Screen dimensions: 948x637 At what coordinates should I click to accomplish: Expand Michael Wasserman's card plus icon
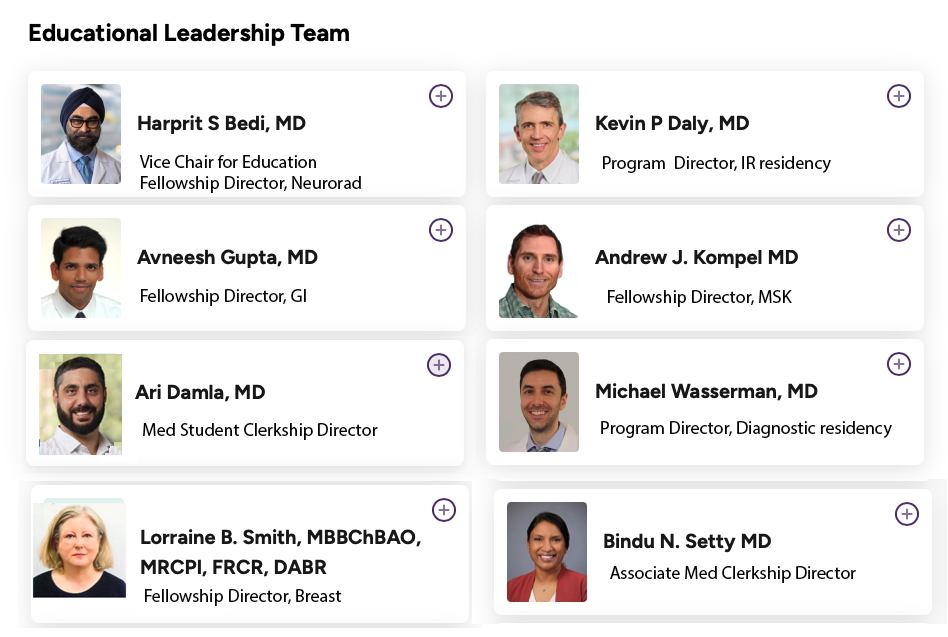coord(899,364)
